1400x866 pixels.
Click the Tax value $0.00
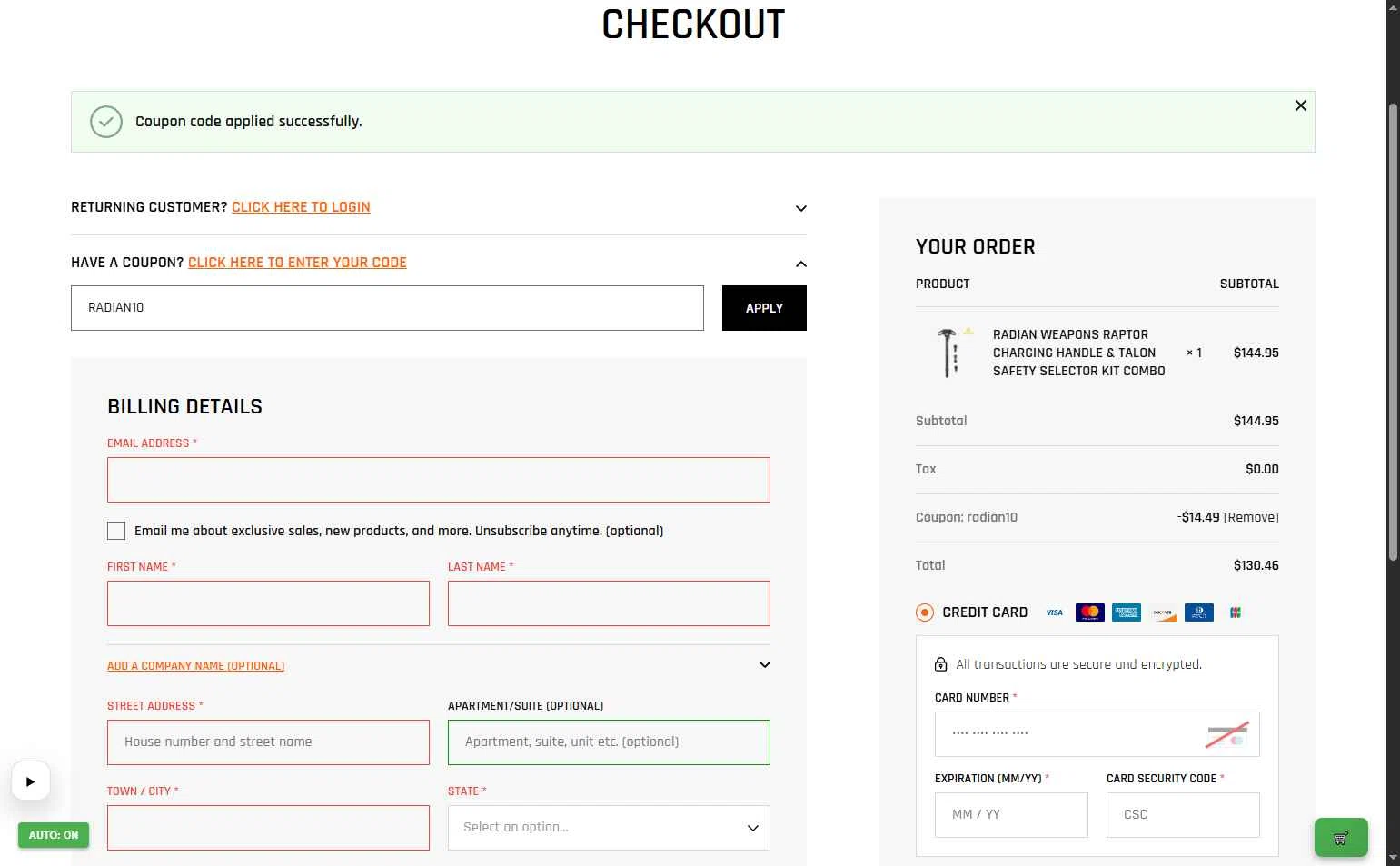point(1262,469)
